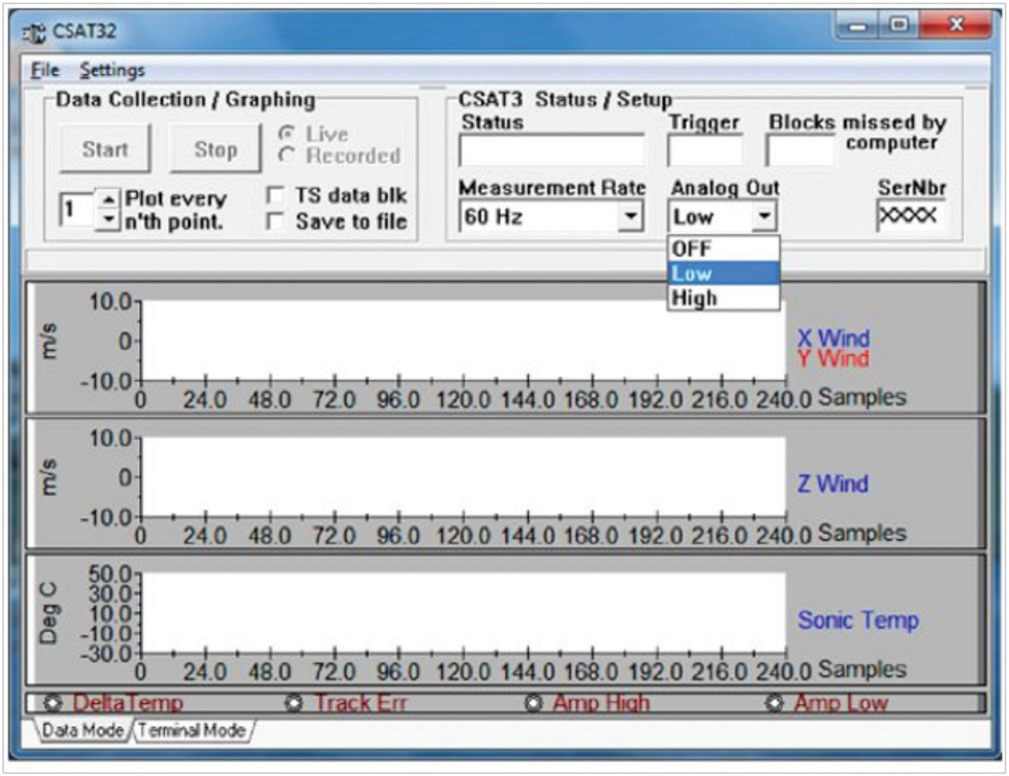Viewport: 1009px width, 776px height.
Task: Click the Stop button
Action: click(215, 149)
